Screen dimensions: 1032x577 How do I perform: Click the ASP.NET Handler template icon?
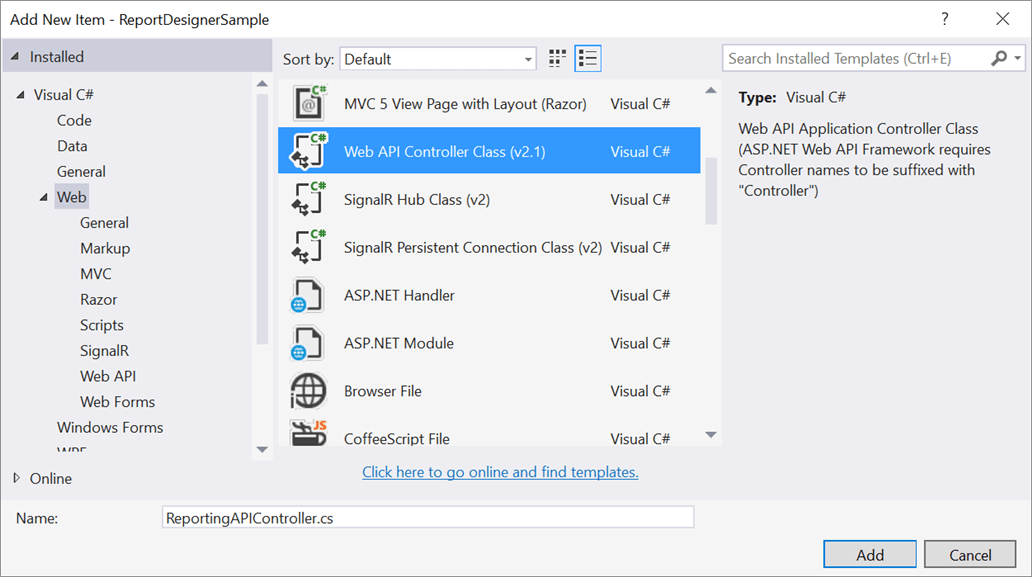tap(307, 295)
